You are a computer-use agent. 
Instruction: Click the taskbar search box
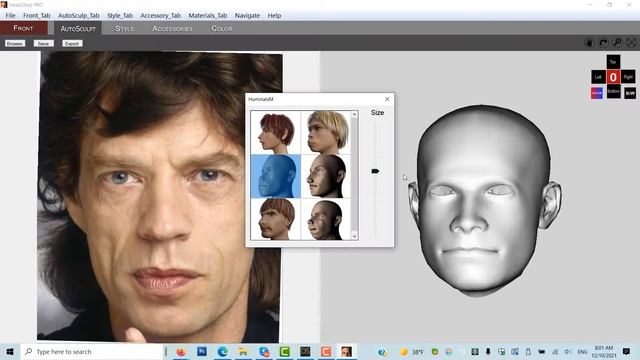[x=92, y=351]
